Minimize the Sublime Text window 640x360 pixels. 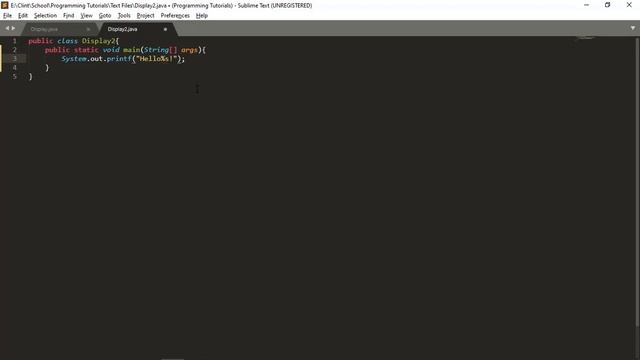coord(587,5)
